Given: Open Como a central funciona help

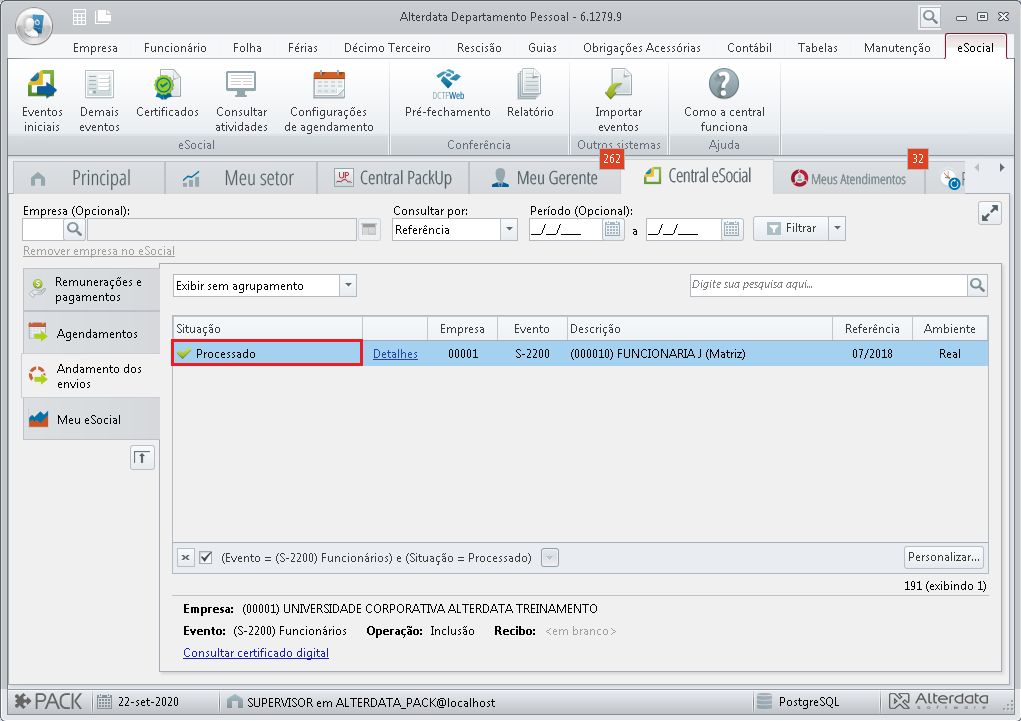Looking at the screenshot, I should pyautogui.click(x=724, y=101).
